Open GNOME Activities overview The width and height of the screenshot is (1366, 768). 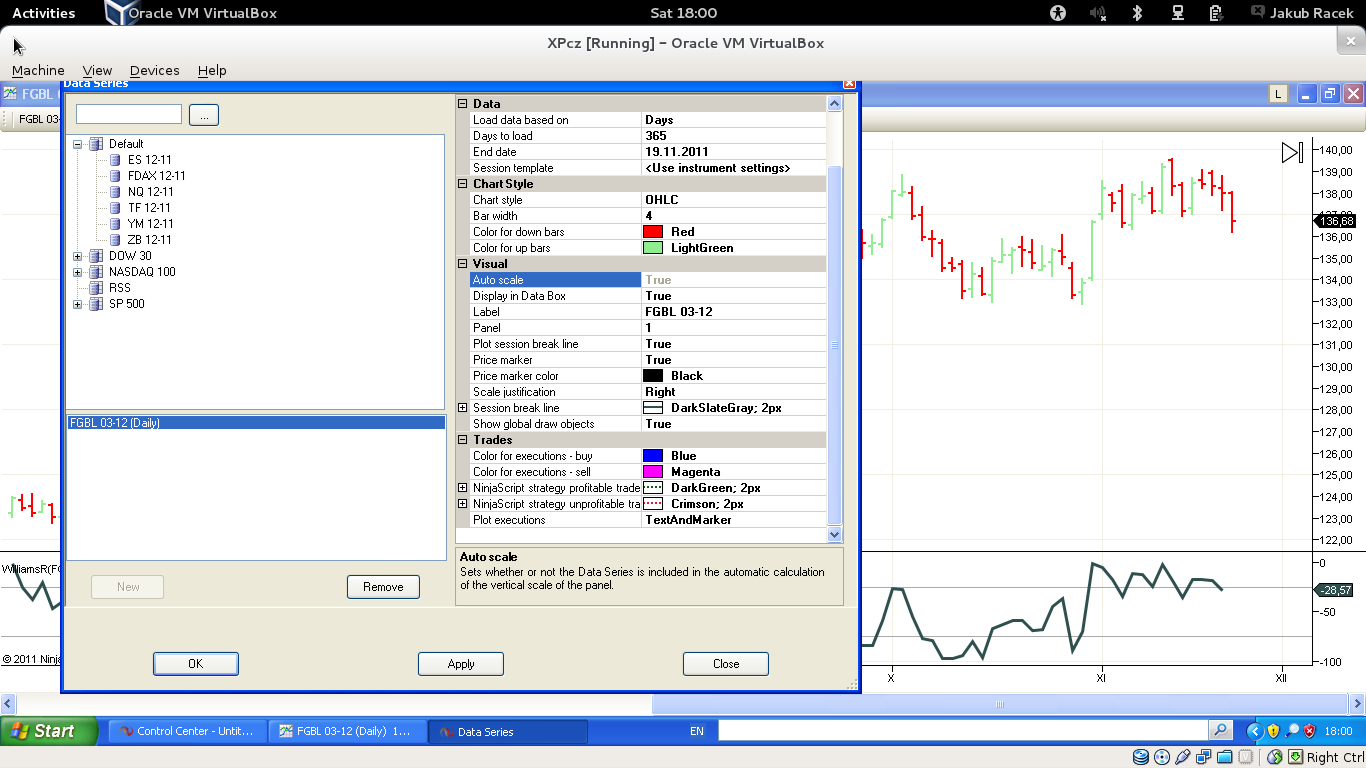click(x=43, y=13)
